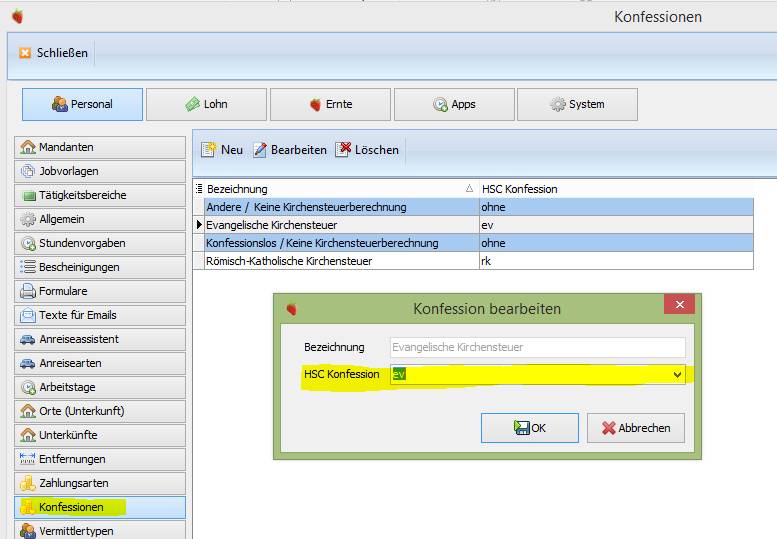The image size is (777, 539).
Task: Click Bearbeiten to edit the selected Konfession
Action: [x=290, y=150]
